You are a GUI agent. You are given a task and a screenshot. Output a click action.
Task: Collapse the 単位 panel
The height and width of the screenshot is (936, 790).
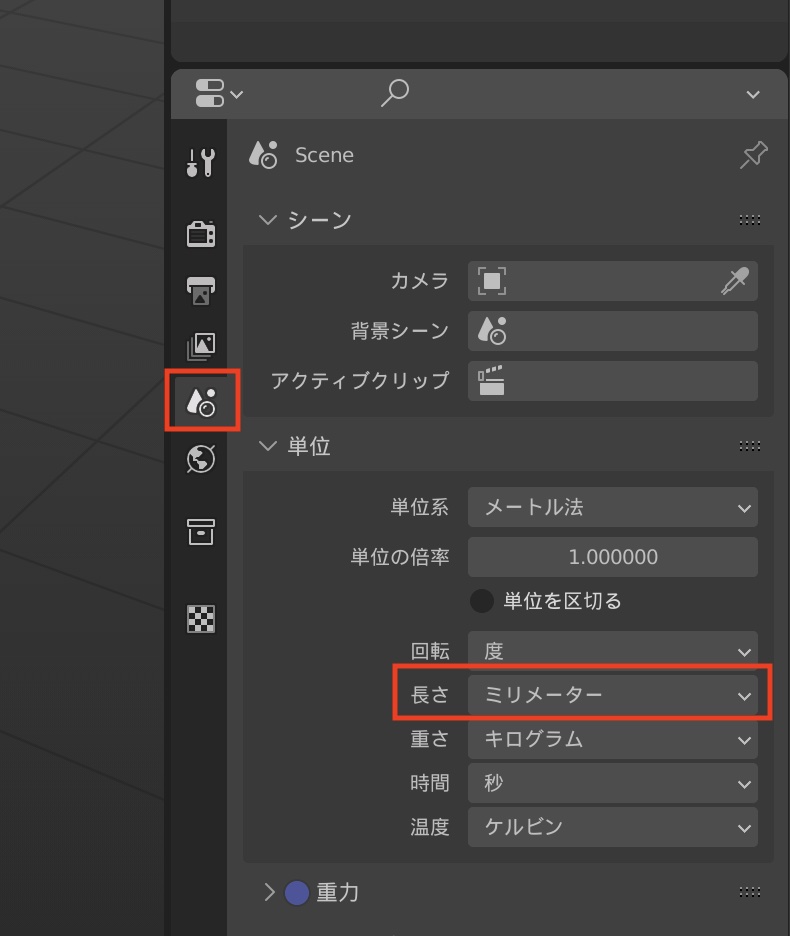[267, 446]
